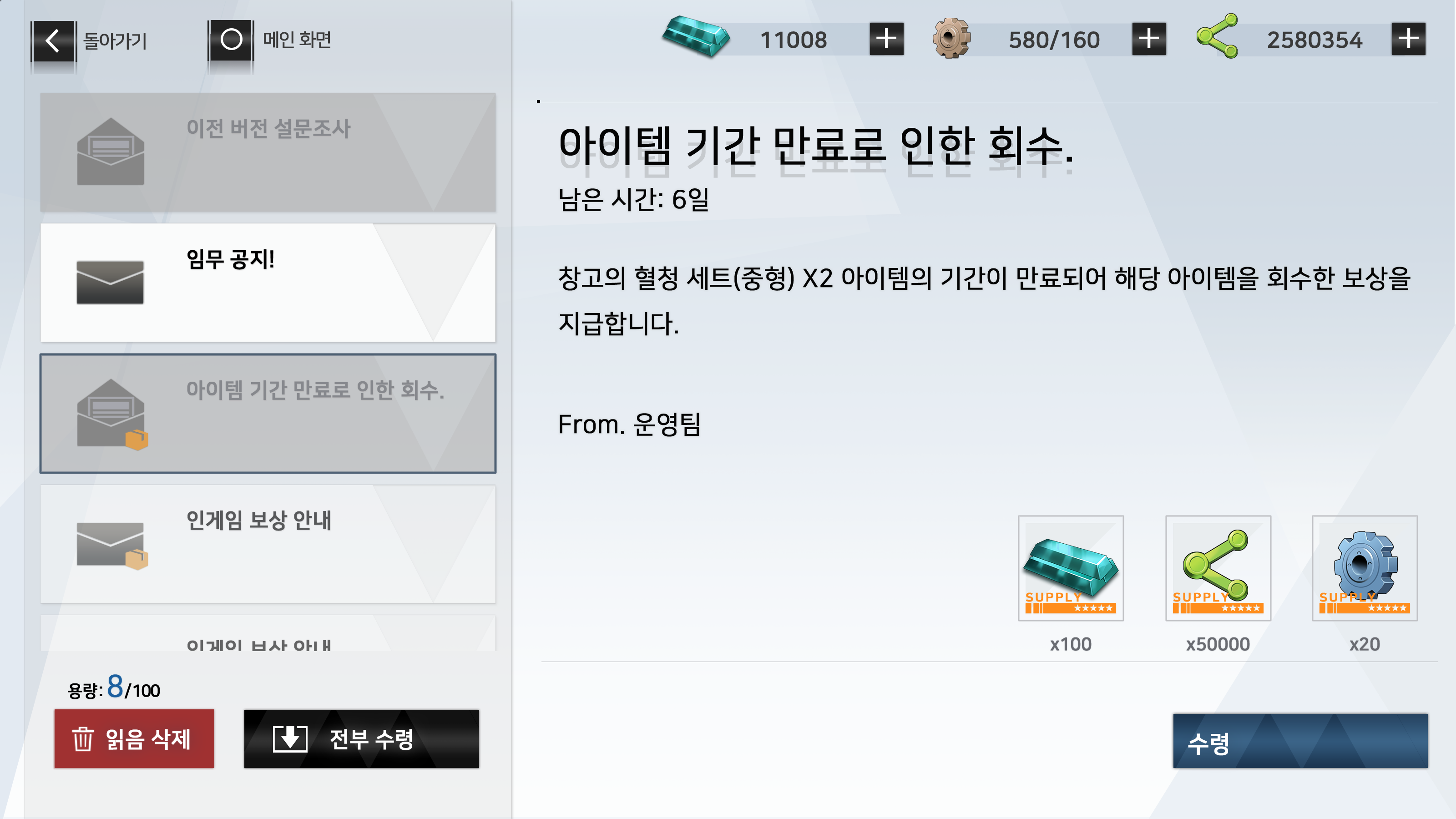Image resolution: width=1456 pixels, height=819 pixels.
Task: Select the 아이템 기간 만료로 인한 회수 mail
Action: 268,413
